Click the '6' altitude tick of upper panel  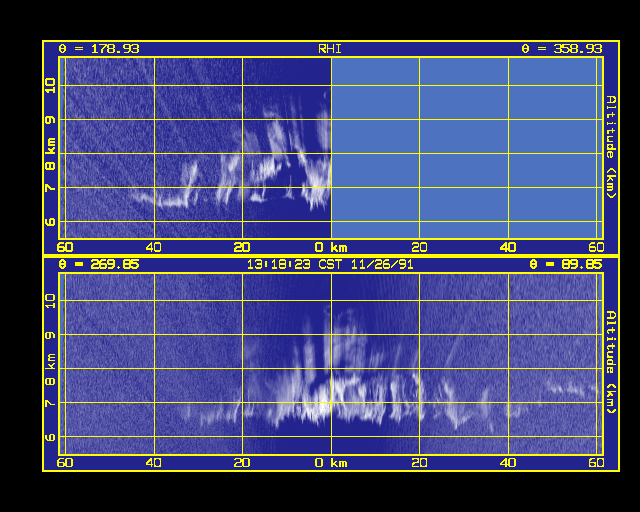[x=51, y=222]
